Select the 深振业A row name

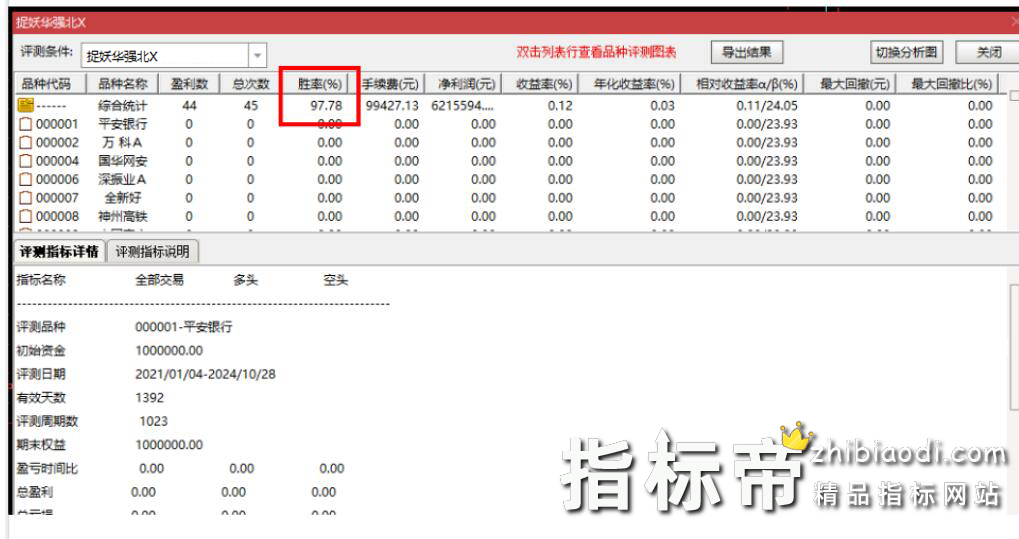click(123, 179)
